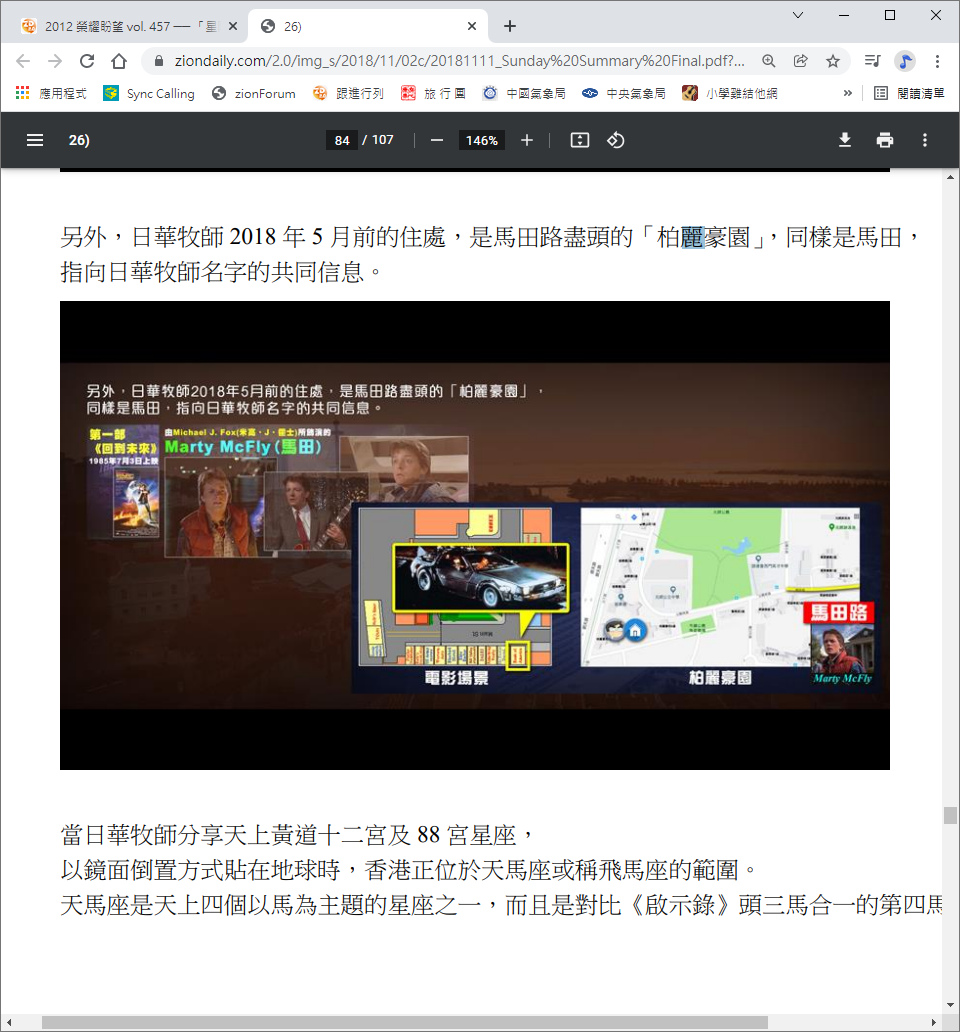960x1032 pixels.
Task: Zoom in the PDF with plus button
Action: pyautogui.click(x=527, y=140)
